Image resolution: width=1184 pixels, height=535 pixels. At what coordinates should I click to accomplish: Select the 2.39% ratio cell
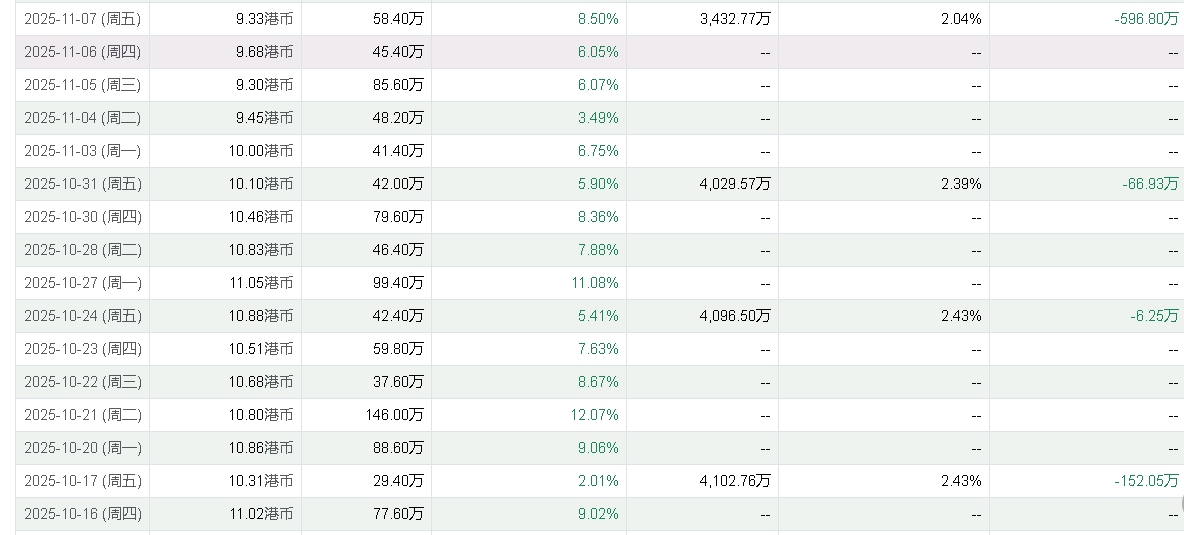pos(961,184)
